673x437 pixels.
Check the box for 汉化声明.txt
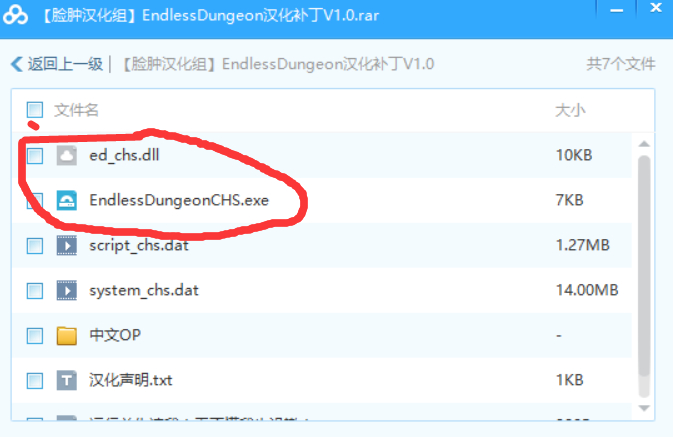35,381
